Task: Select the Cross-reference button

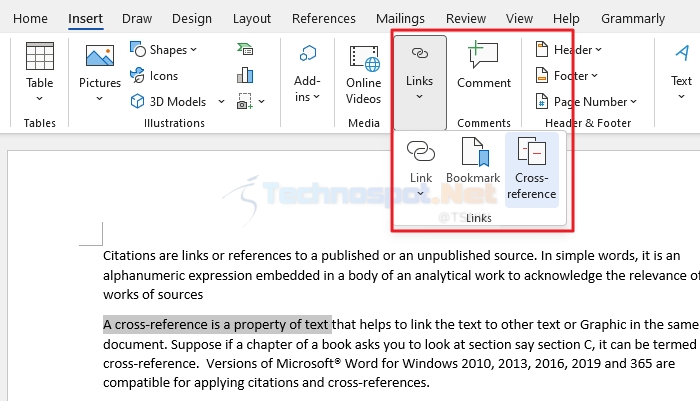Action: pyautogui.click(x=531, y=169)
